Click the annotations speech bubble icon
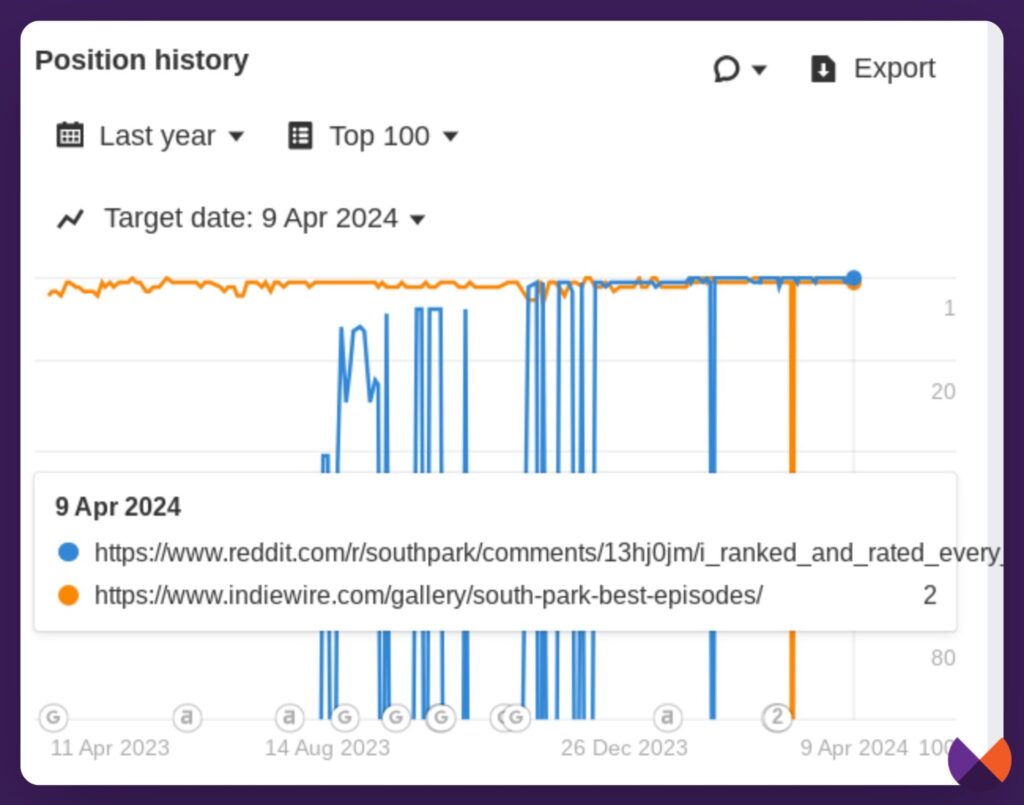The height and width of the screenshot is (805, 1024). pos(726,69)
